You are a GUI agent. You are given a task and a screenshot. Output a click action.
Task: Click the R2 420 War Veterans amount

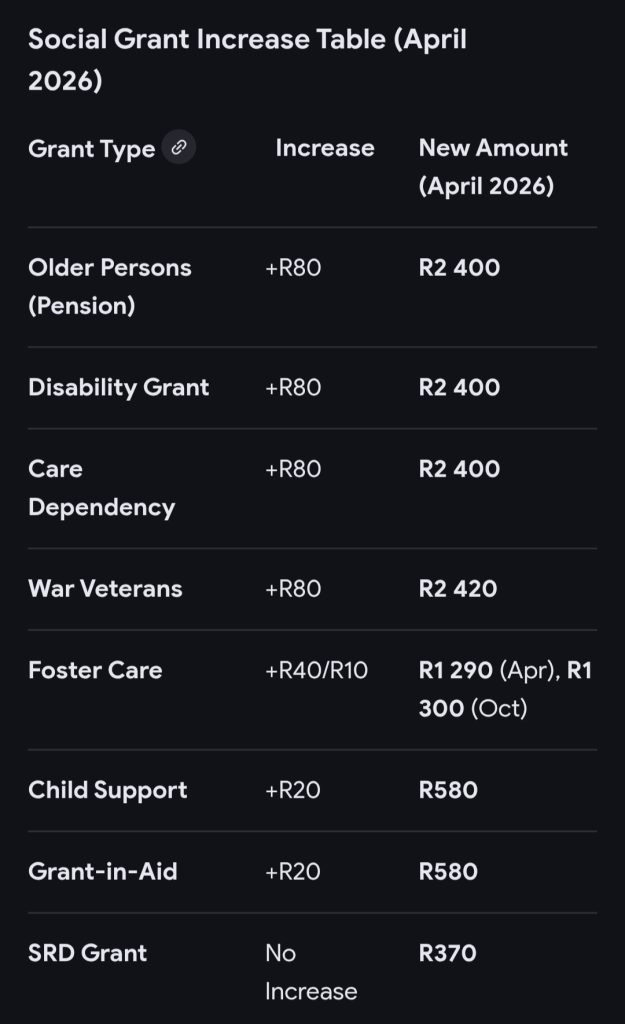(458, 588)
